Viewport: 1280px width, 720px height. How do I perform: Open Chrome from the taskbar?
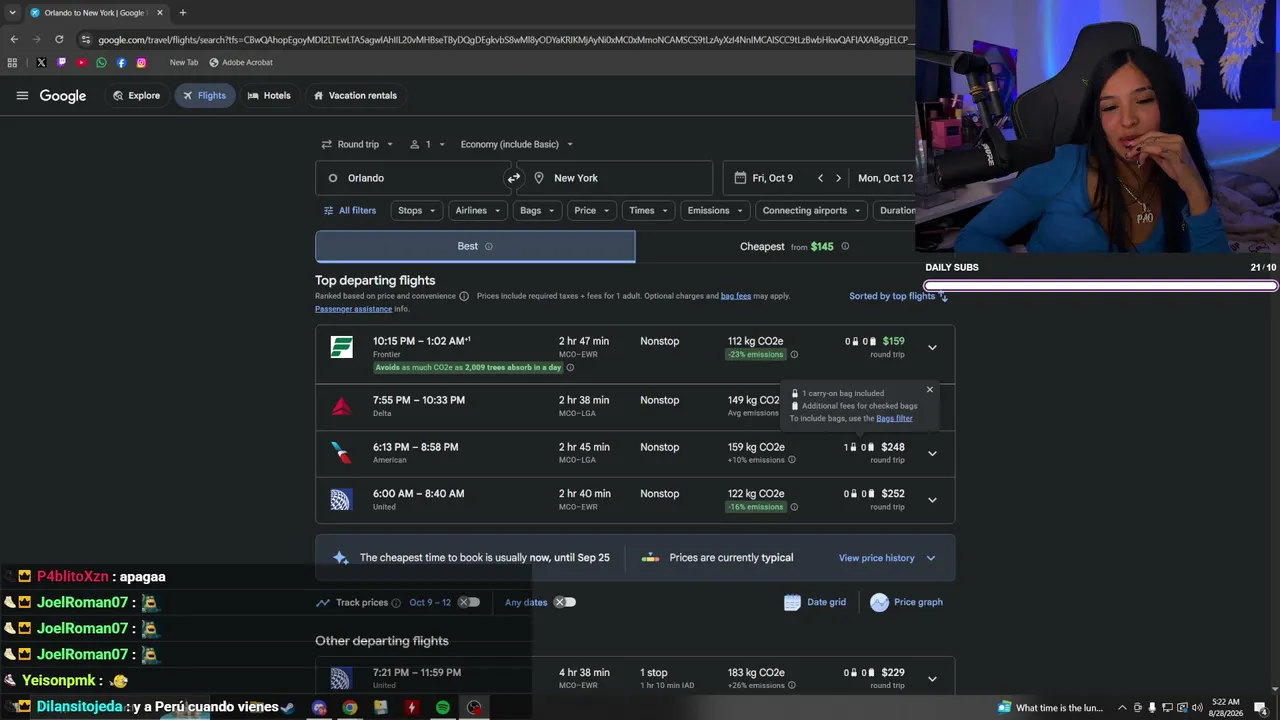coord(349,708)
